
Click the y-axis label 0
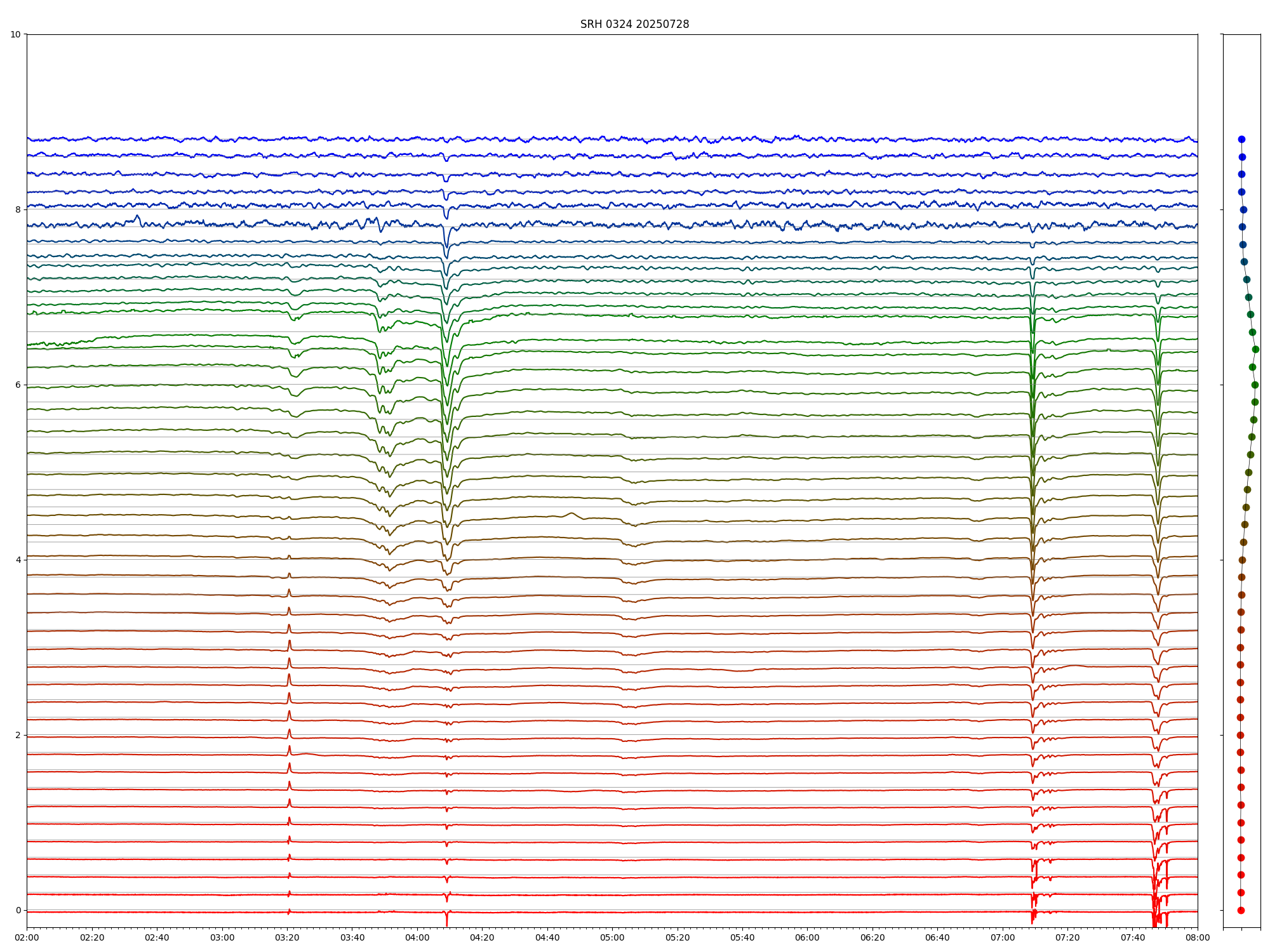pyautogui.click(x=18, y=910)
